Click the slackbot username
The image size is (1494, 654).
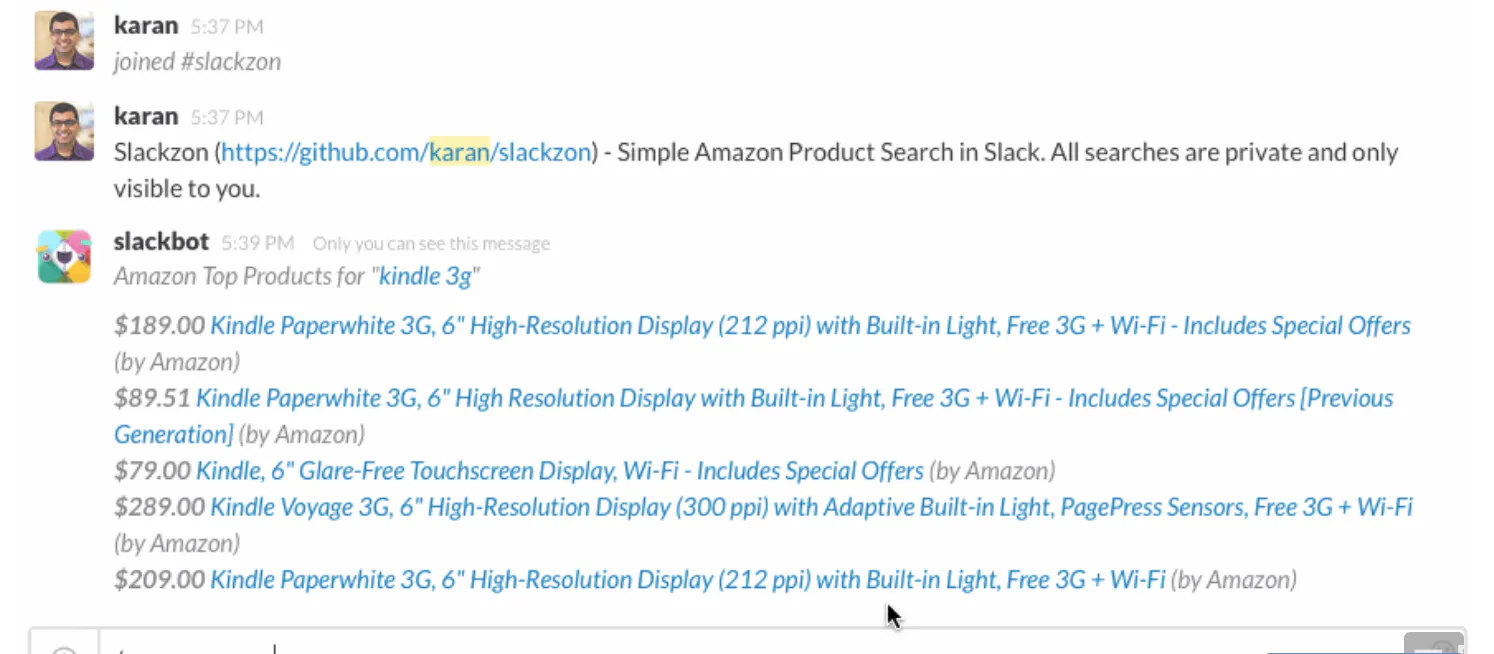162,242
